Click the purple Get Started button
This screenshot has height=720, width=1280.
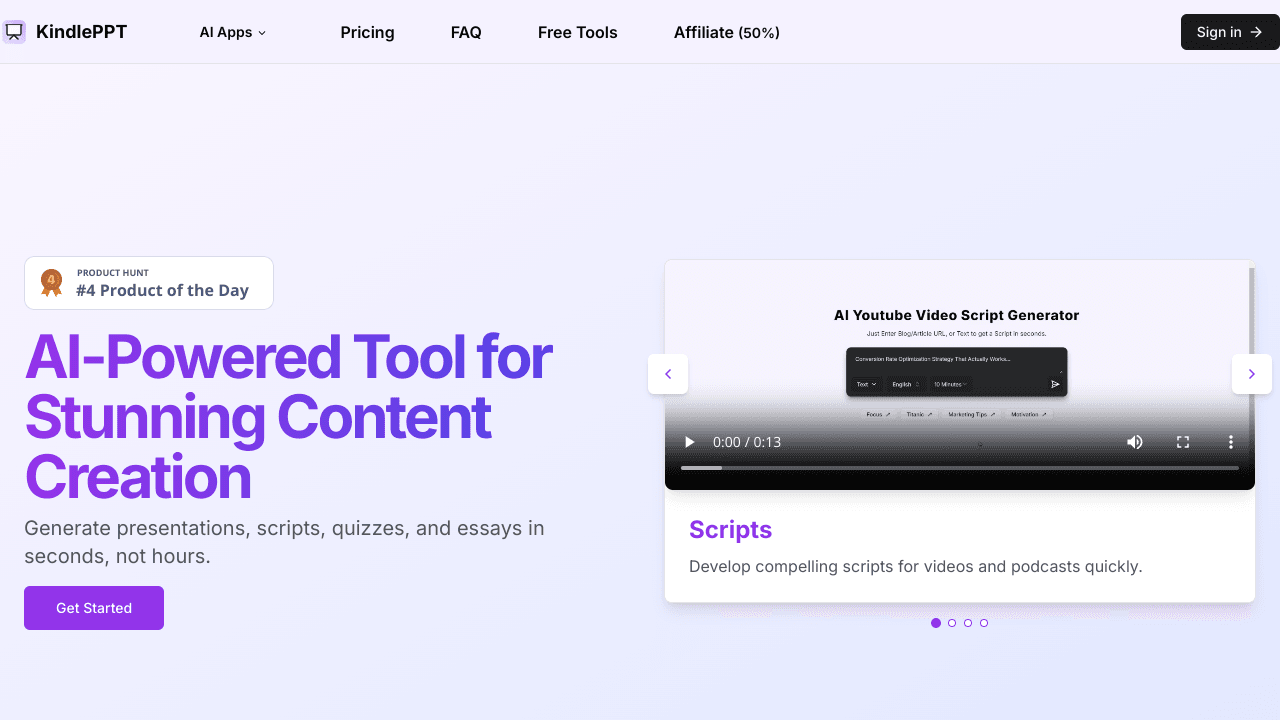(x=94, y=608)
